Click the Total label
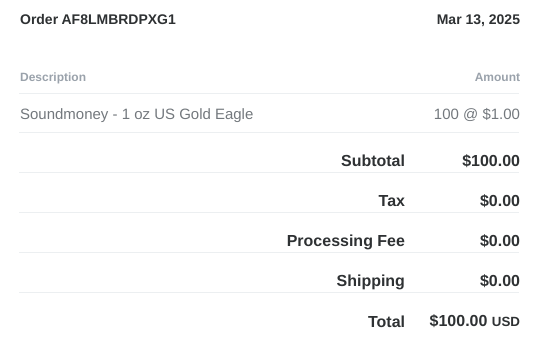This screenshot has width=547, height=360. [x=386, y=322]
